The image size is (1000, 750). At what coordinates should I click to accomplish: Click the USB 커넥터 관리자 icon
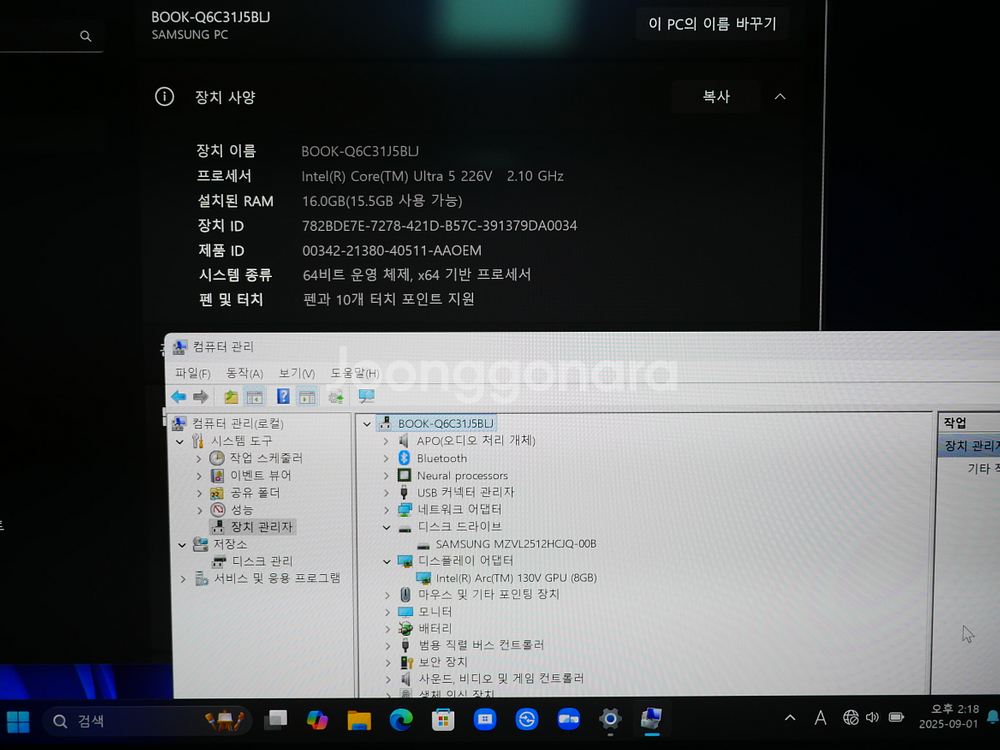point(404,492)
